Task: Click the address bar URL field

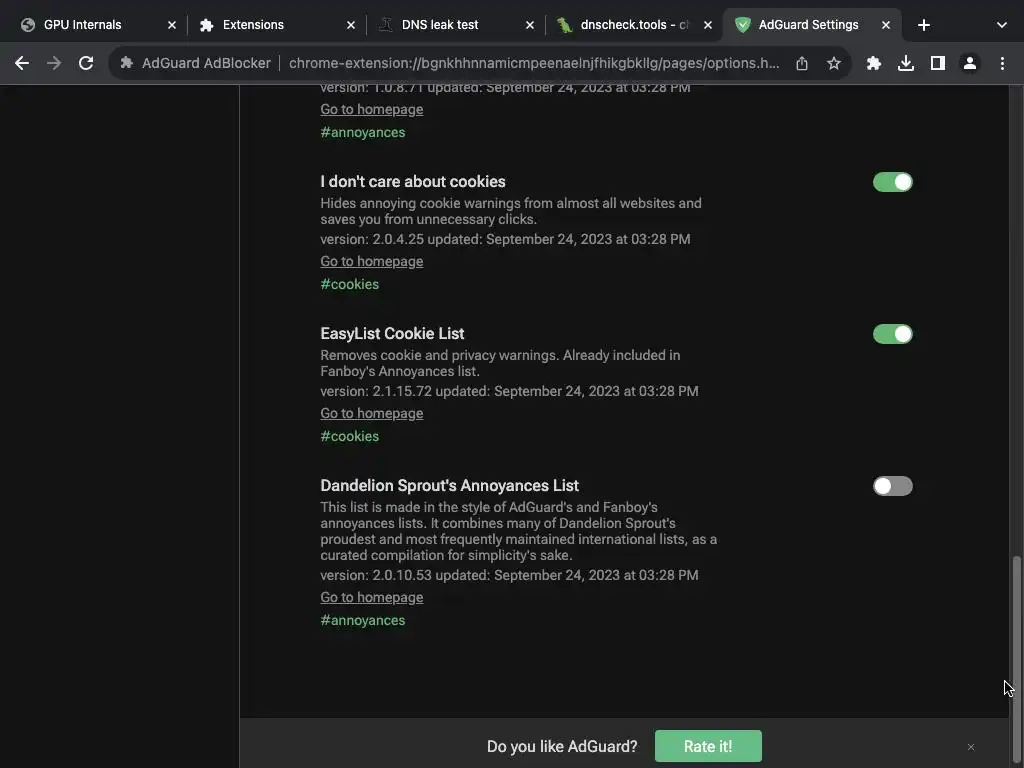Action: [534, 63]
